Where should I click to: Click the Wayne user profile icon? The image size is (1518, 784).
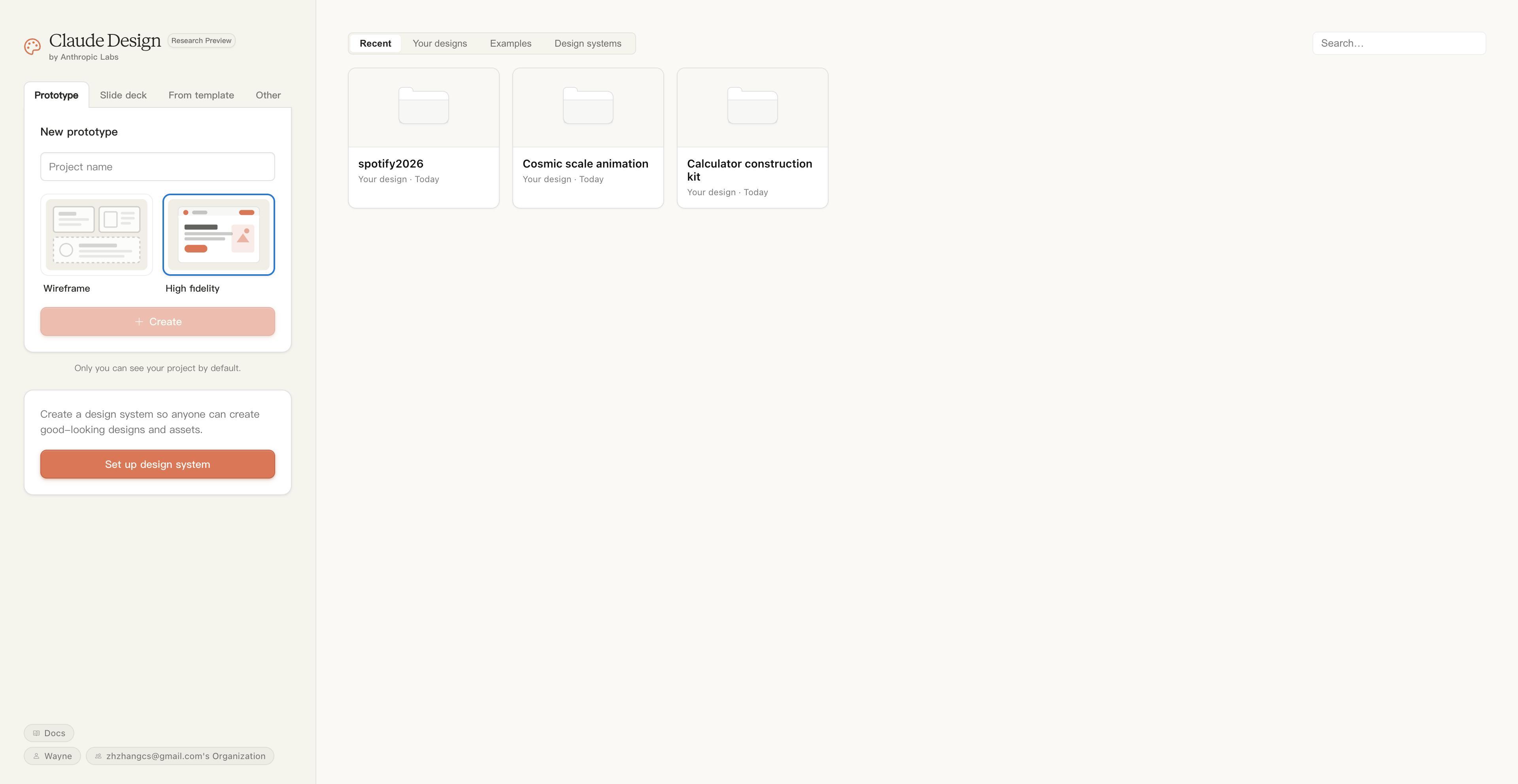36,756
